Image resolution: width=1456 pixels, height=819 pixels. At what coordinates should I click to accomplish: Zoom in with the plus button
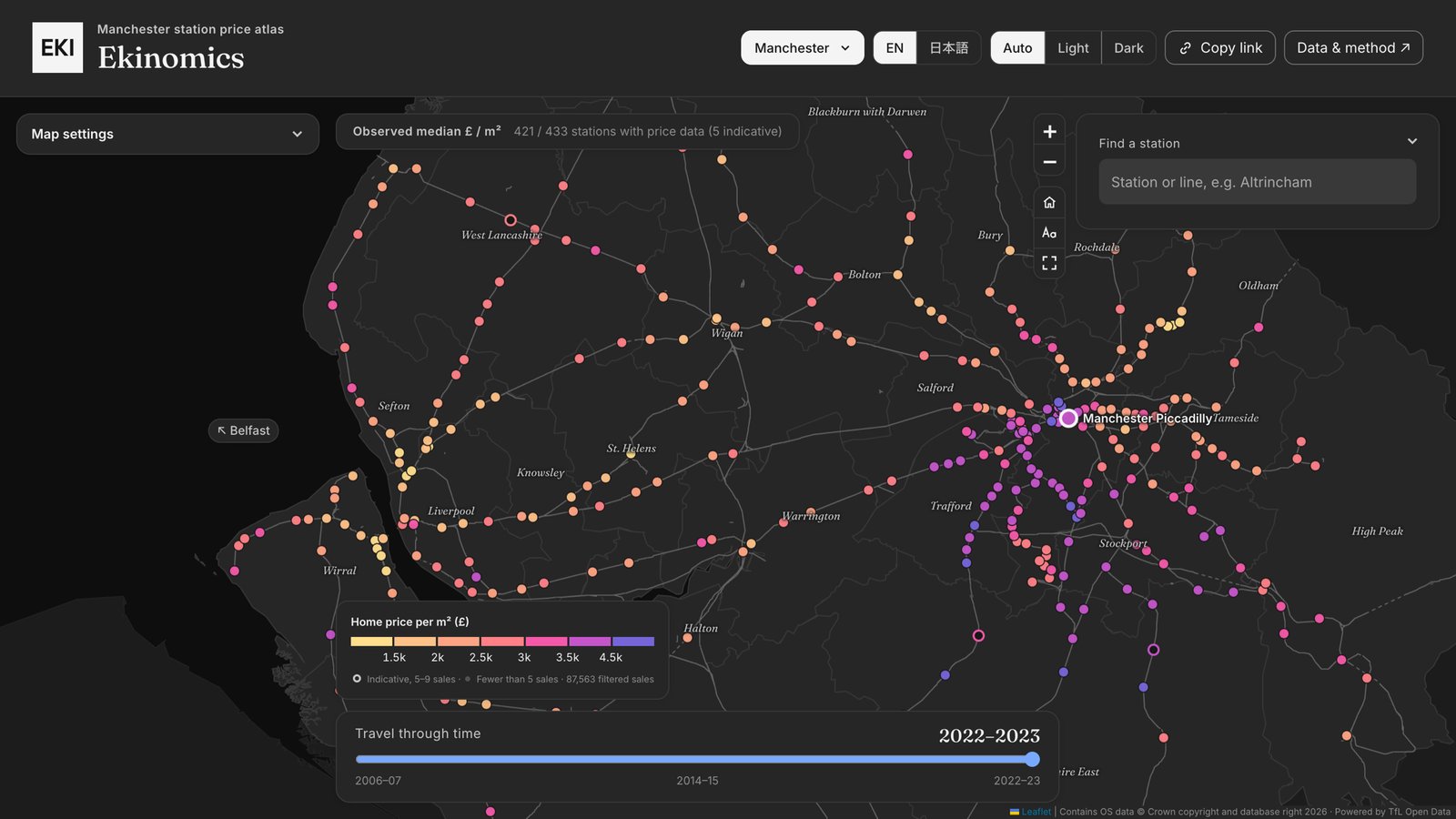tap(1049, 132)
